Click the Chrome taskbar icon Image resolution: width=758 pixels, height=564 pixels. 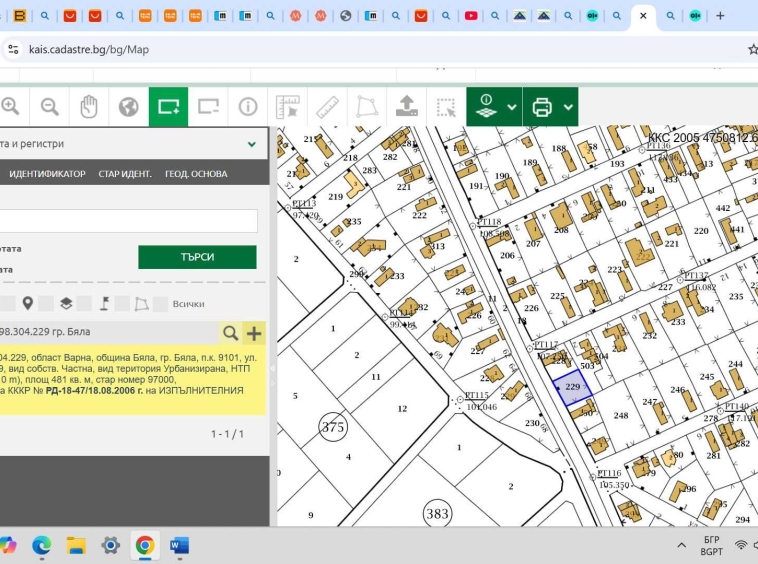coord(145,546)
